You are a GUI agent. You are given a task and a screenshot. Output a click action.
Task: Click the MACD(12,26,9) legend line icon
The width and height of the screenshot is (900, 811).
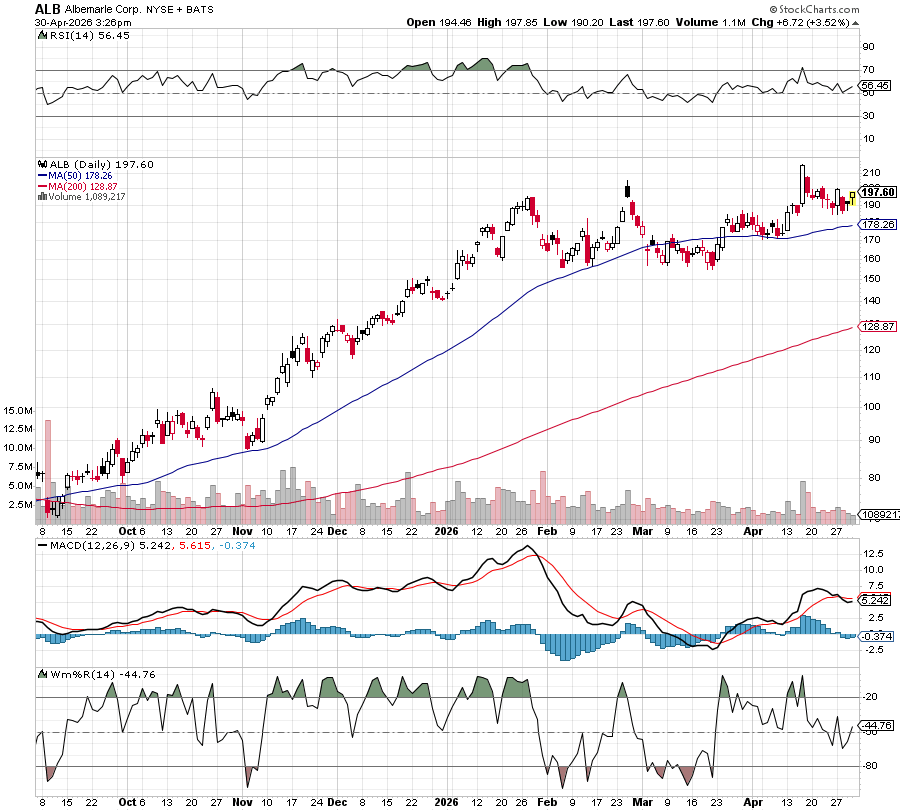41,544
